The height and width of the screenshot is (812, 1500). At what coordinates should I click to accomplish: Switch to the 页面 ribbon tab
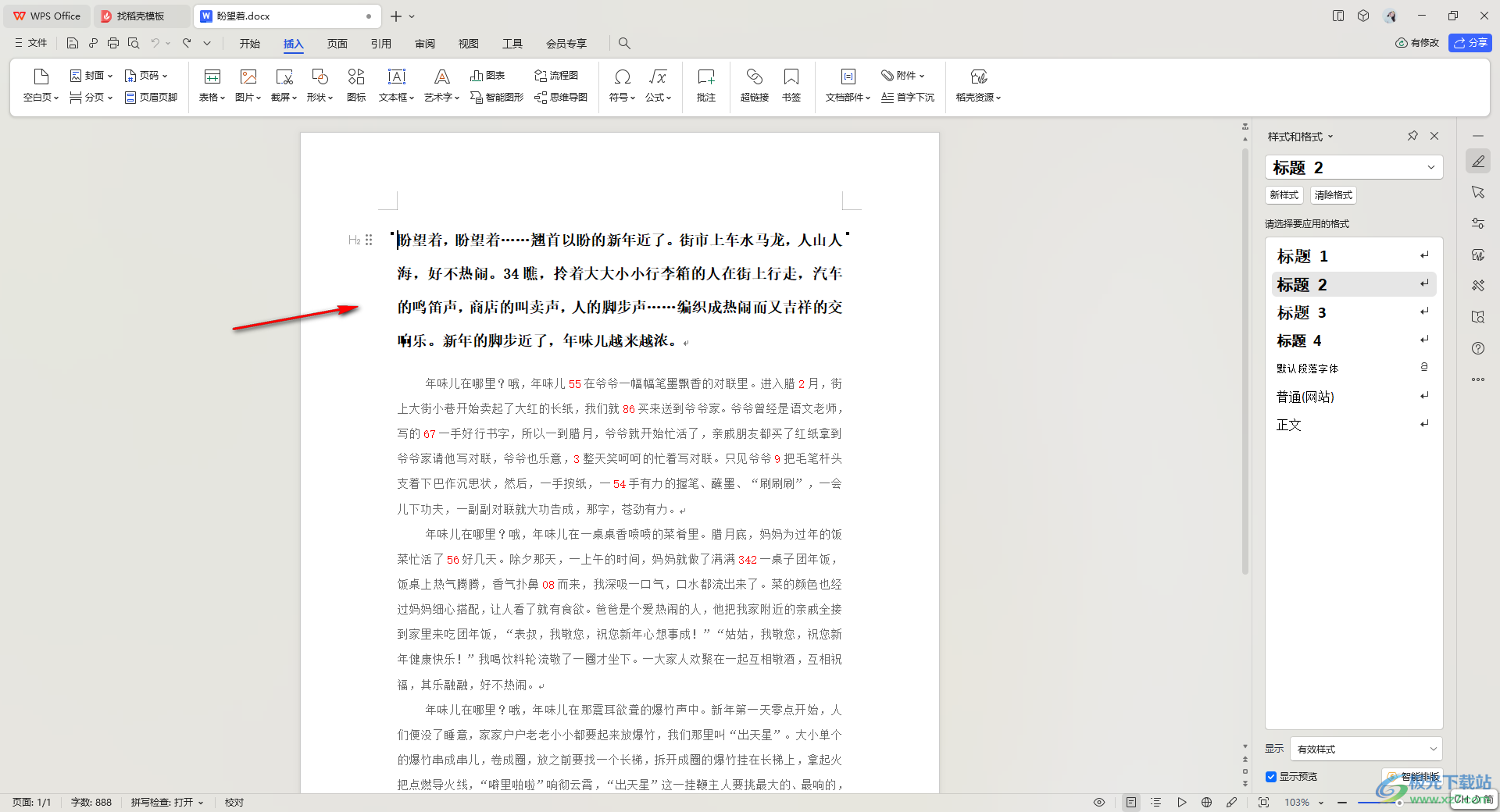(x=337, y=43)
